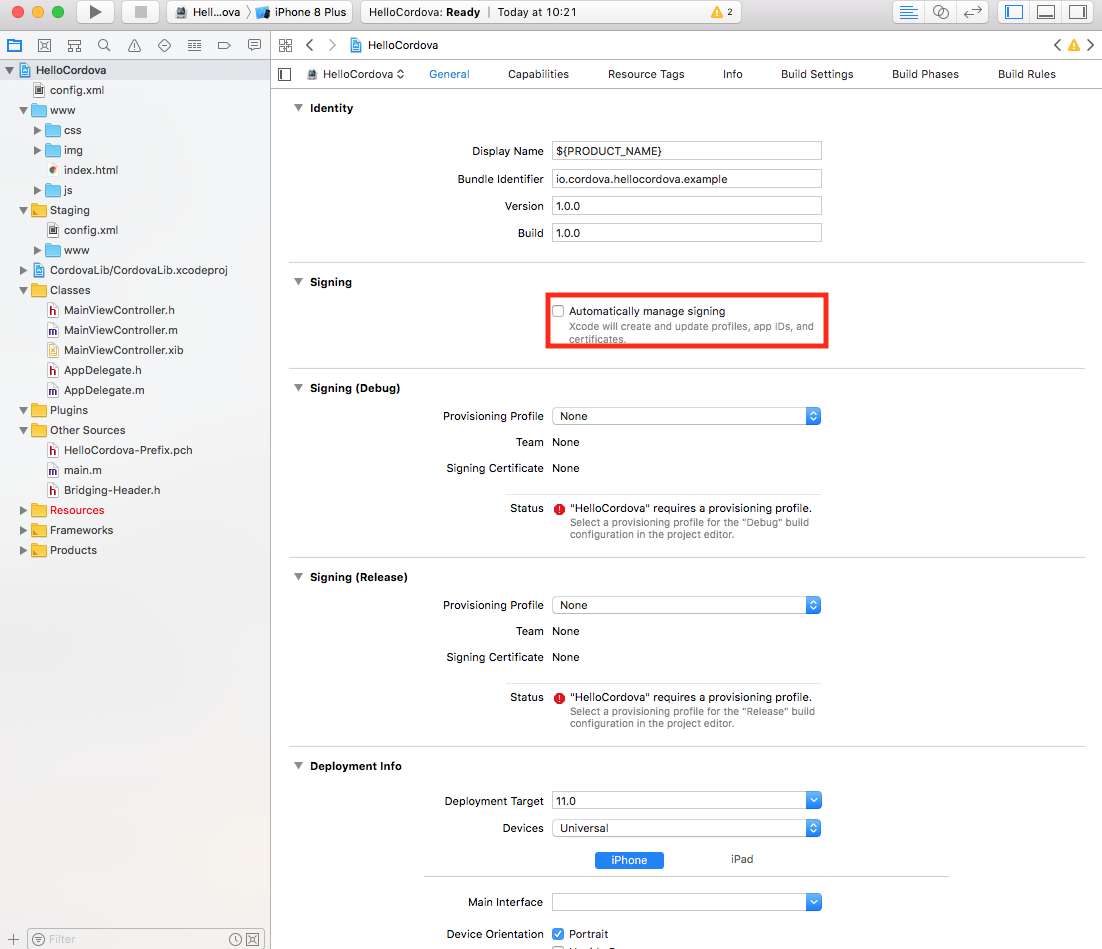Click the Bundle Identifier field
The image size is (1102, 949).
point(687,179)
